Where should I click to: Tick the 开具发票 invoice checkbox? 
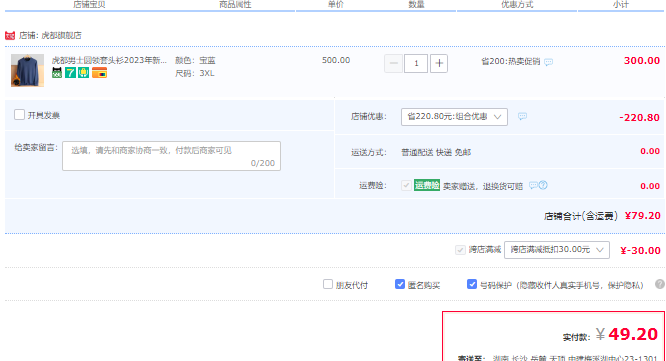click(x=19, y=115)
